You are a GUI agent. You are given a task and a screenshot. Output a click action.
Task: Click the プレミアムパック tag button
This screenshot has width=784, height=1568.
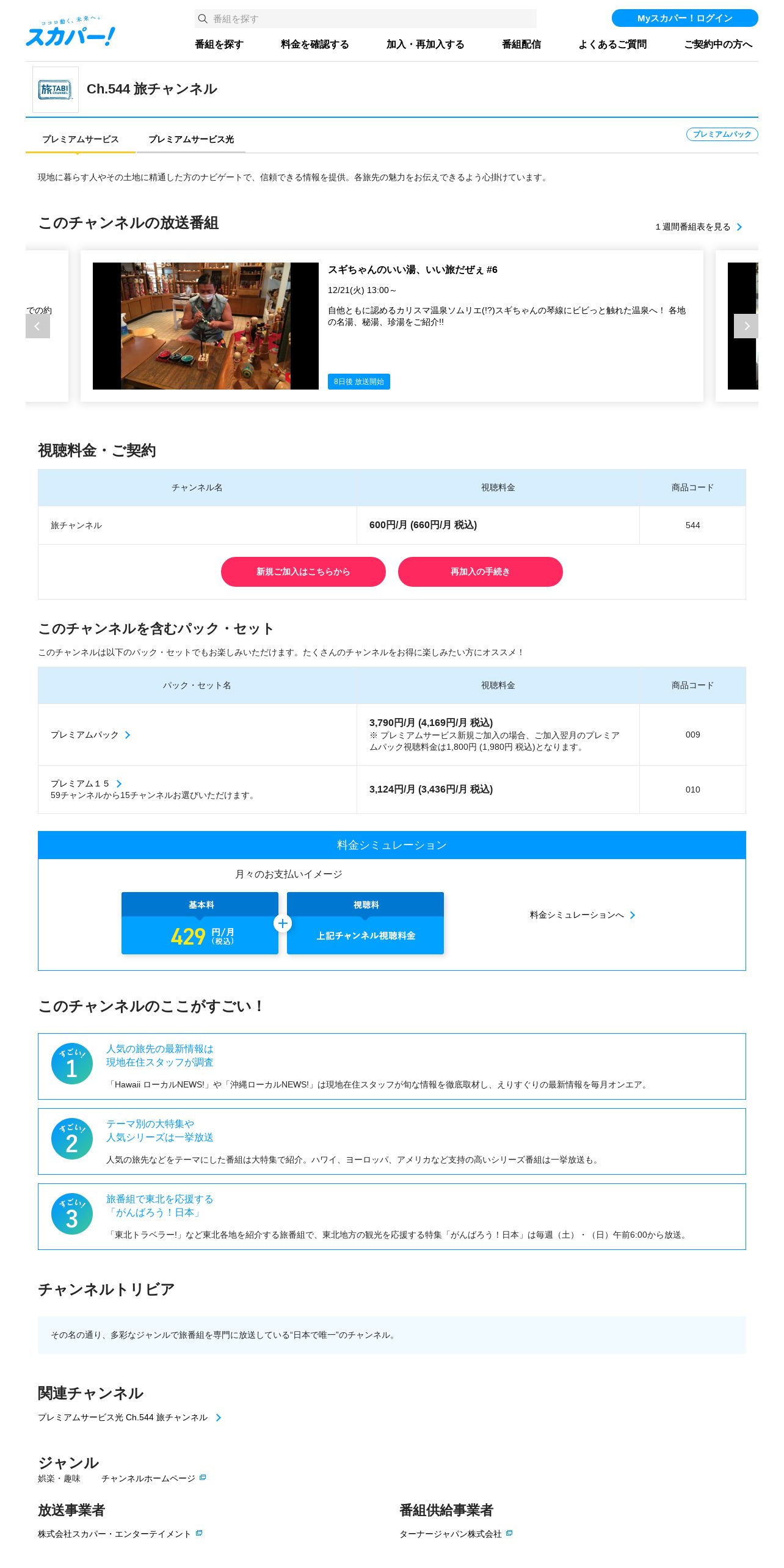(x=722, y=134)
